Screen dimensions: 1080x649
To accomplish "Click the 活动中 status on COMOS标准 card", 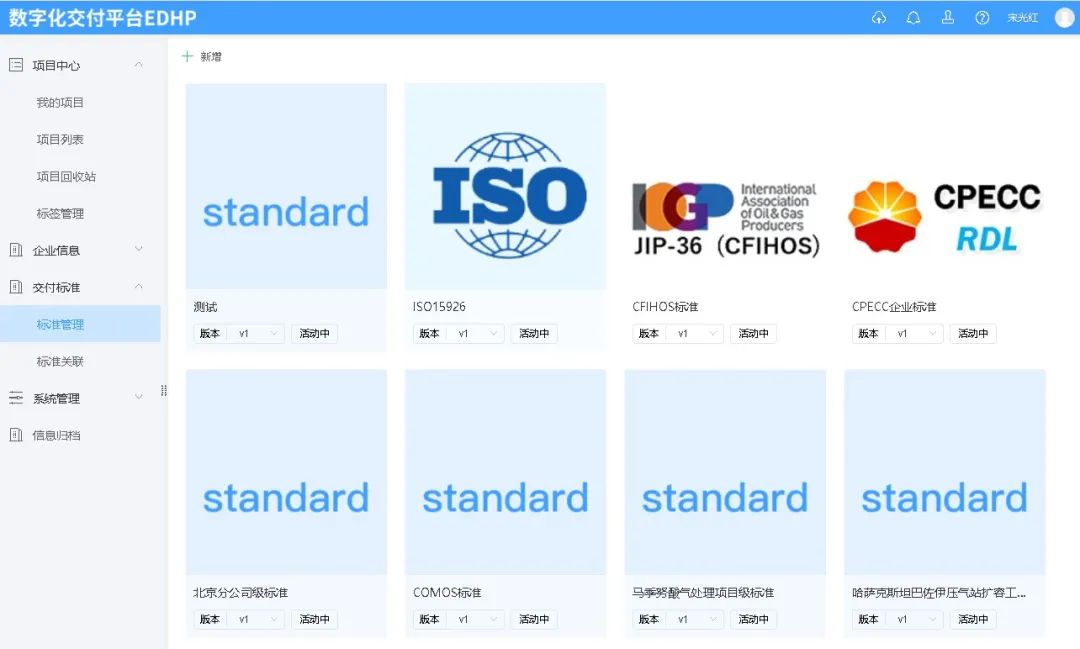I will click(534, 619).
